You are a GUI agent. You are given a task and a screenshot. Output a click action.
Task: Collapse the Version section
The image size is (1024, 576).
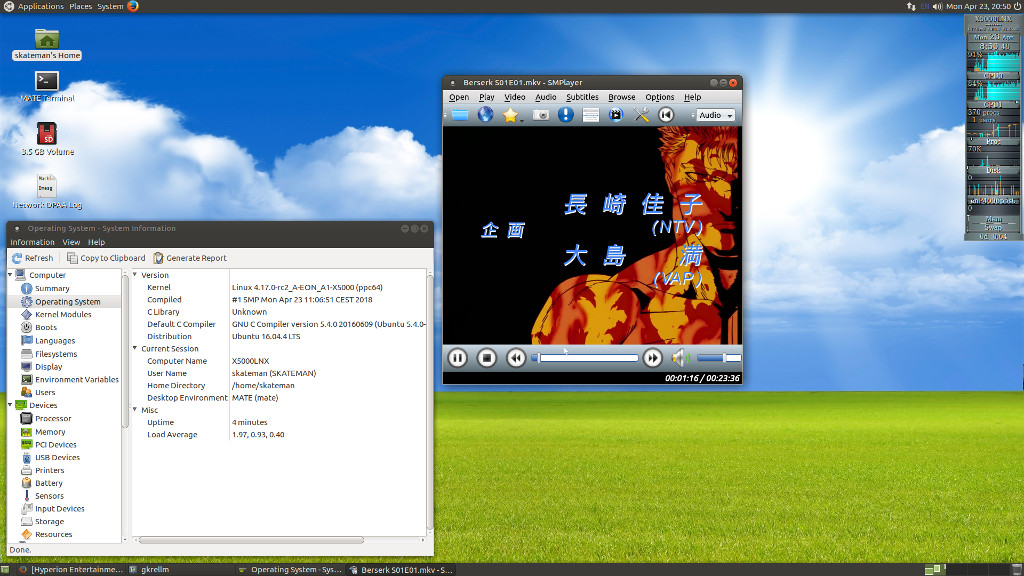tap(135, 275)
